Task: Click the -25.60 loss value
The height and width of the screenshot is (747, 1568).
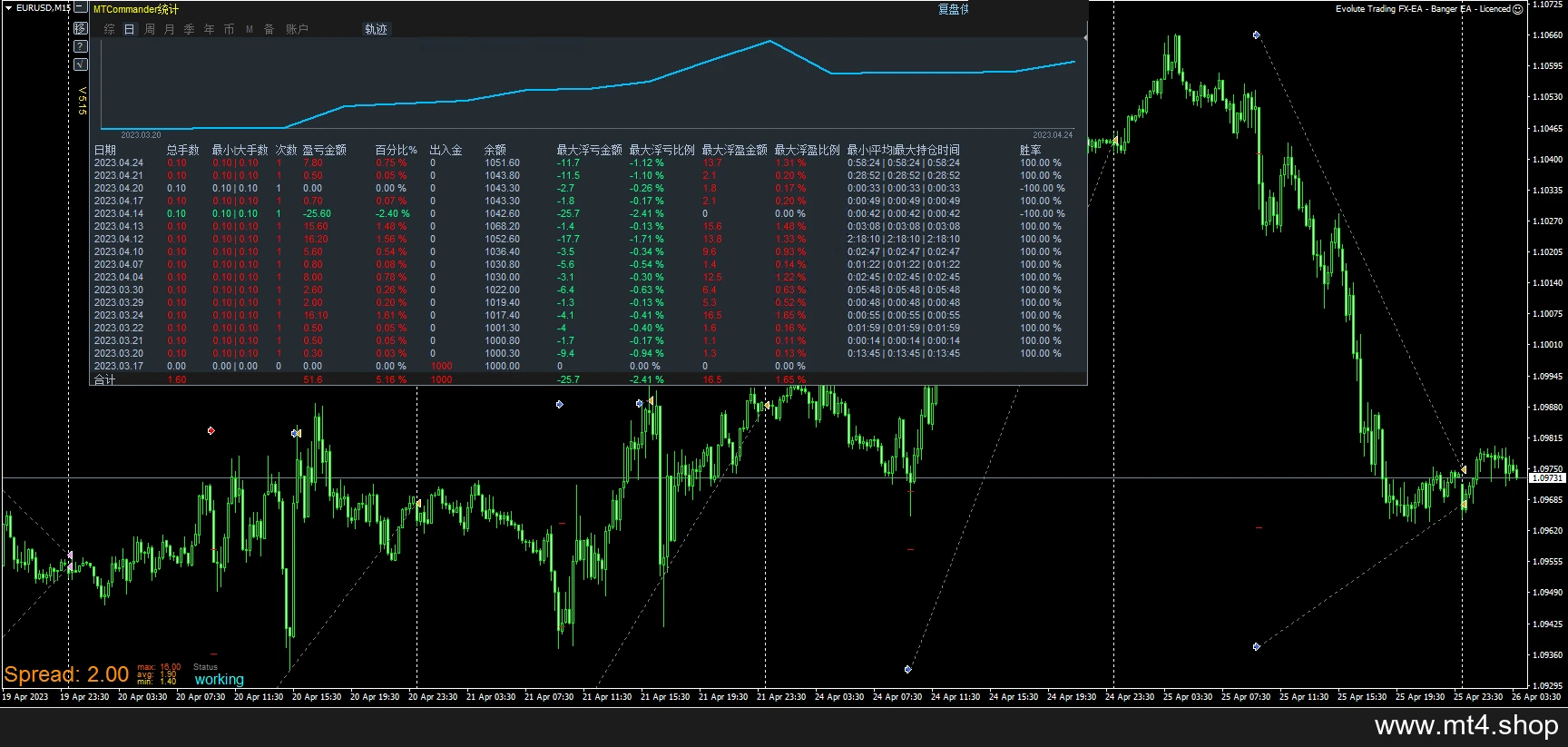Action: click(317, 214)
